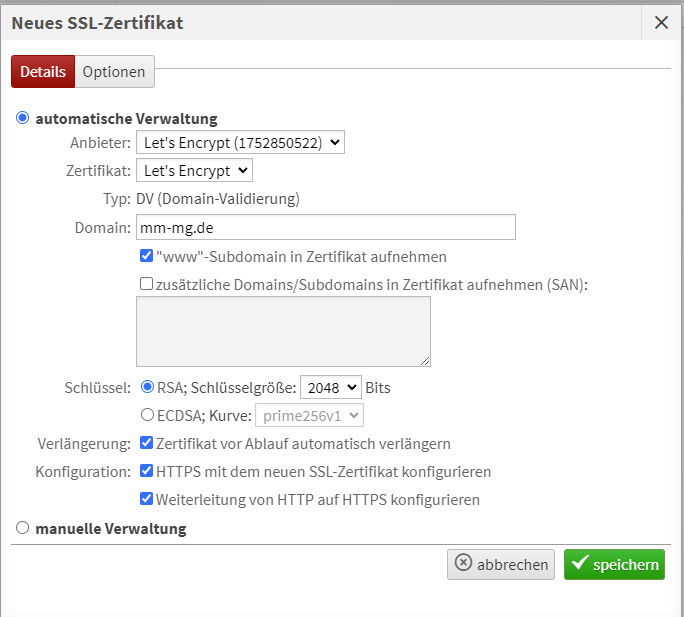Click the SAN domains text area
The width and height of the screenshot is (684, 617).
(x=283, y=331)
